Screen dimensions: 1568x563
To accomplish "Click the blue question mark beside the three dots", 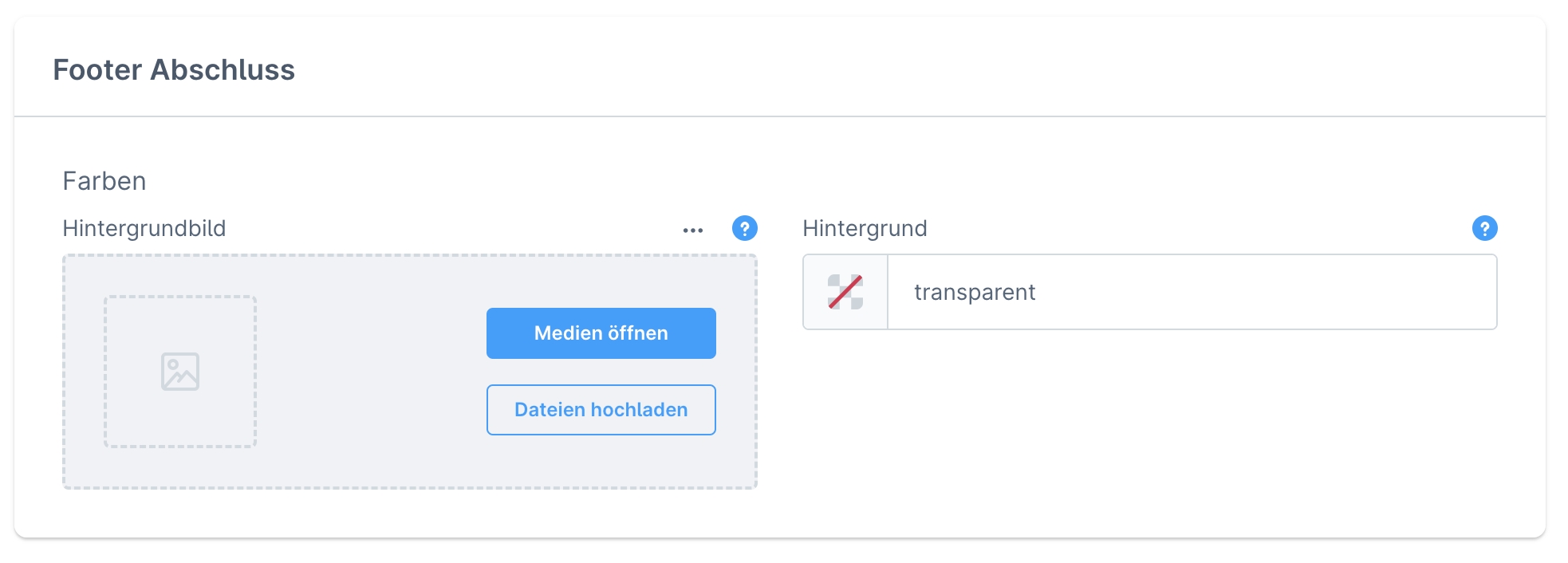I will click(x=744, y=229).
